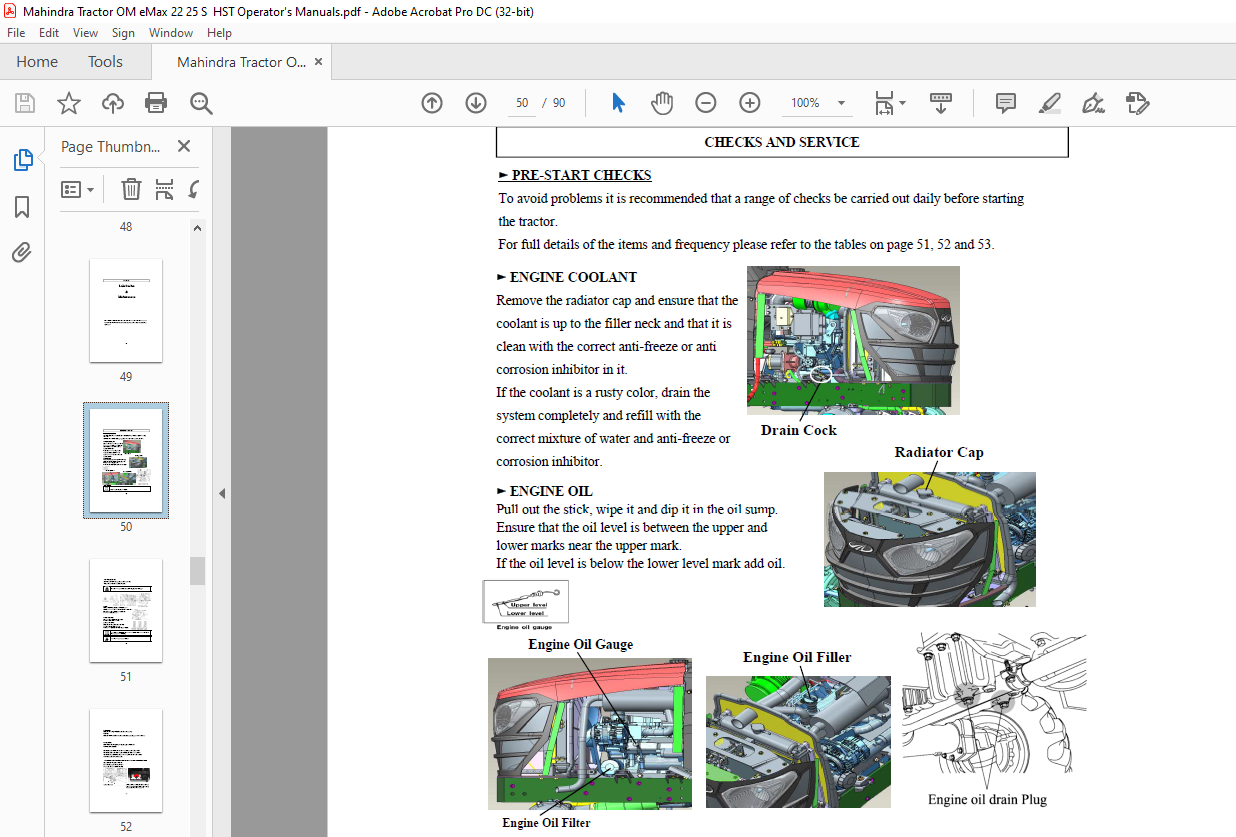
Task: Go to next page arrow
Action: 476,103
